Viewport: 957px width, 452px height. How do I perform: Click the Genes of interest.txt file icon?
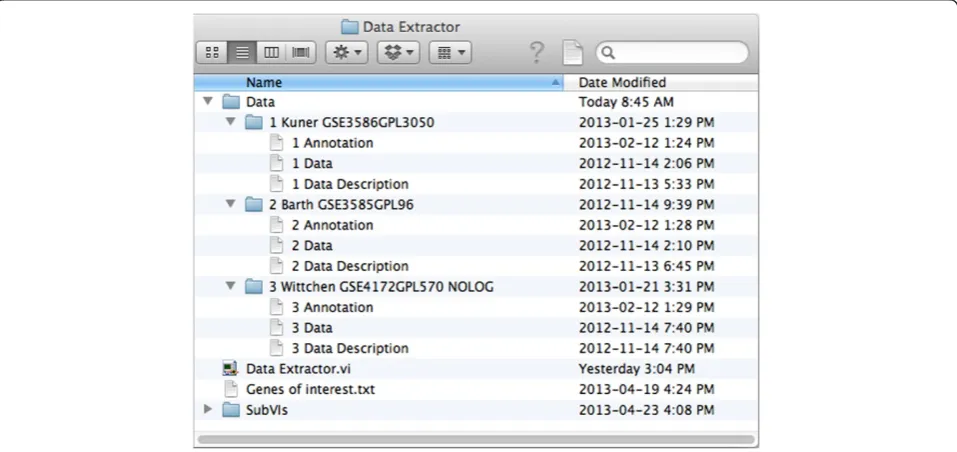click(231, 389)
